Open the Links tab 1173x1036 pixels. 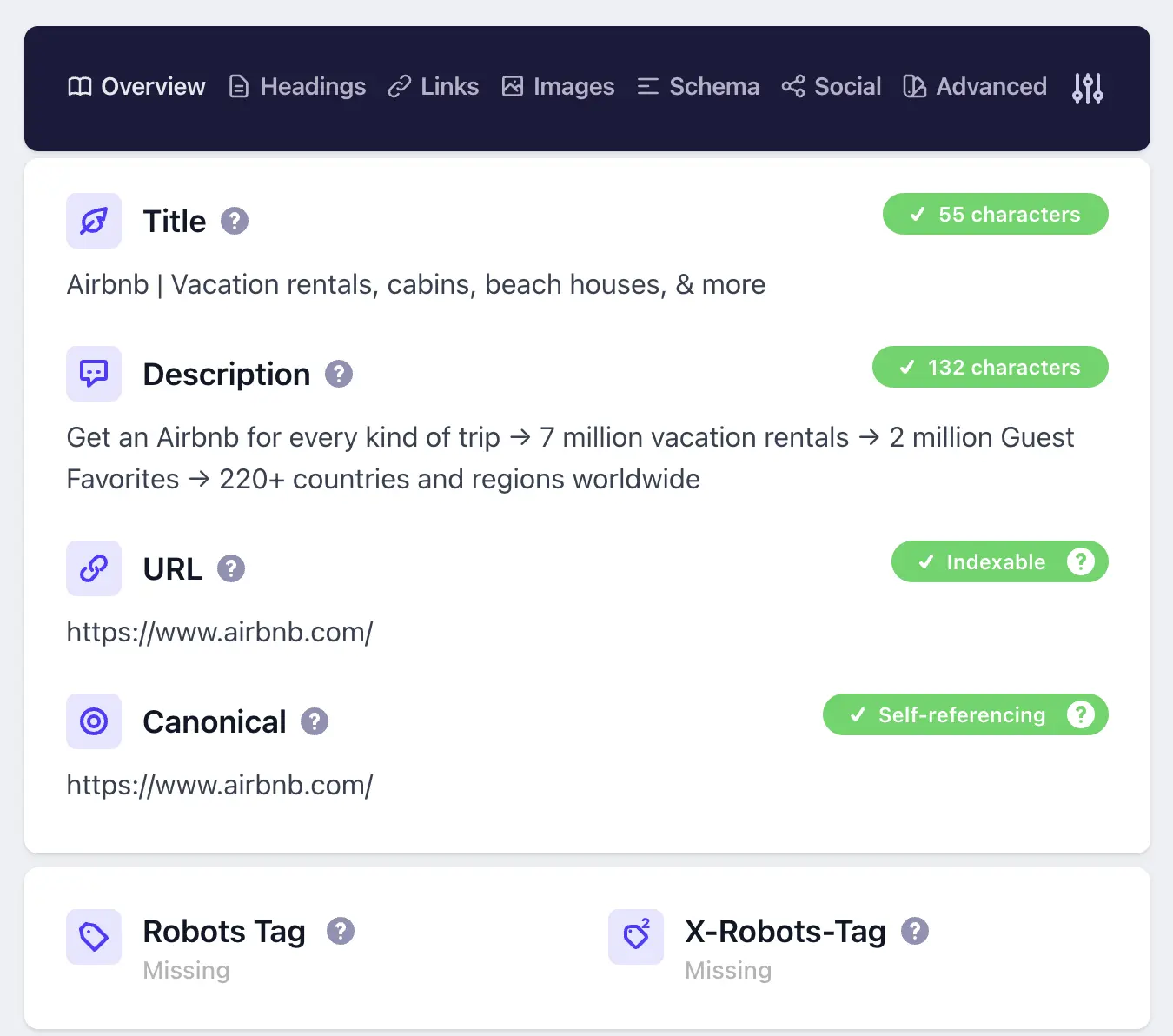coord(434,87)
